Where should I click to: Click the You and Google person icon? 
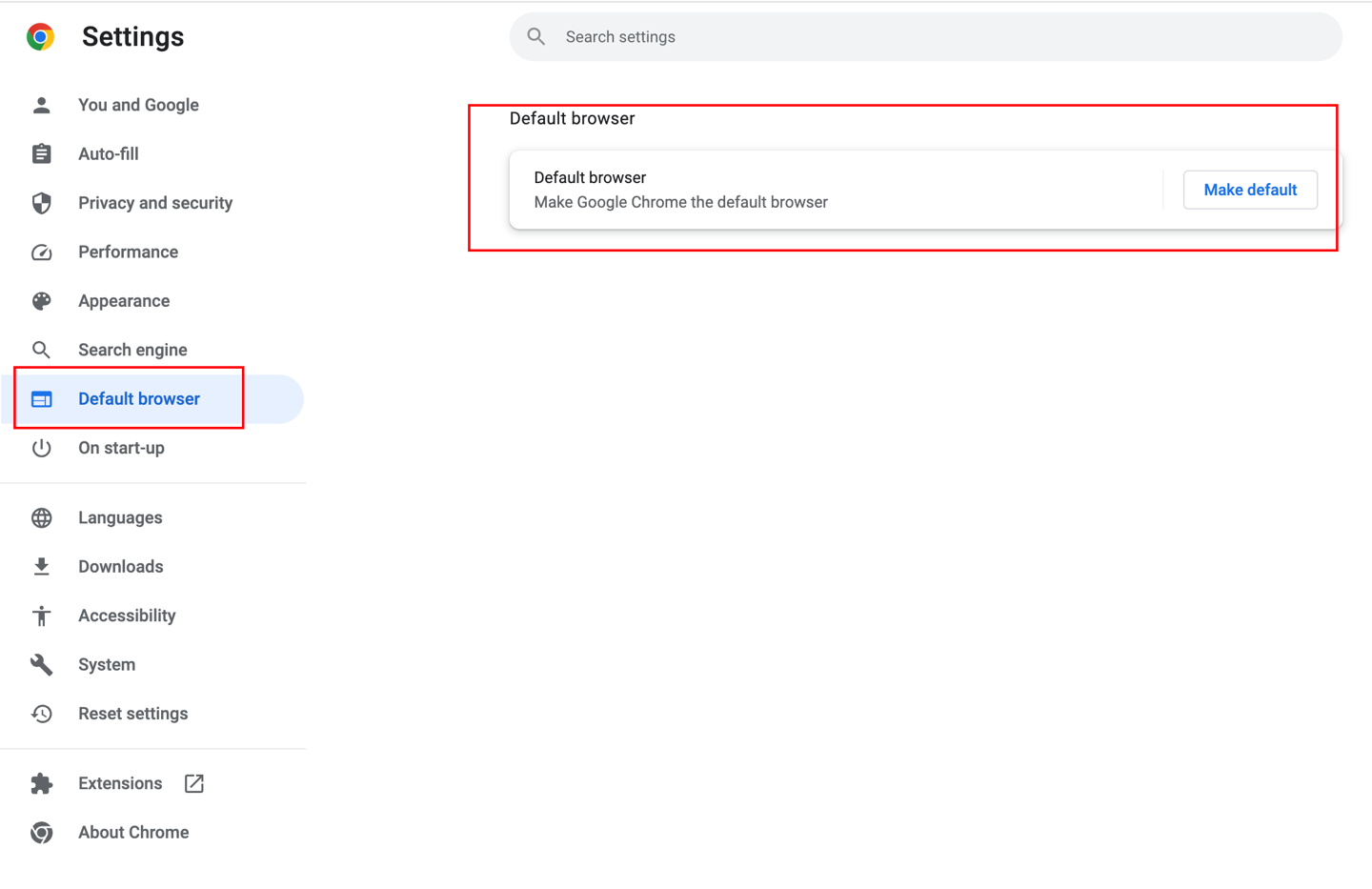pyautogui.click(x=41, y=105)
